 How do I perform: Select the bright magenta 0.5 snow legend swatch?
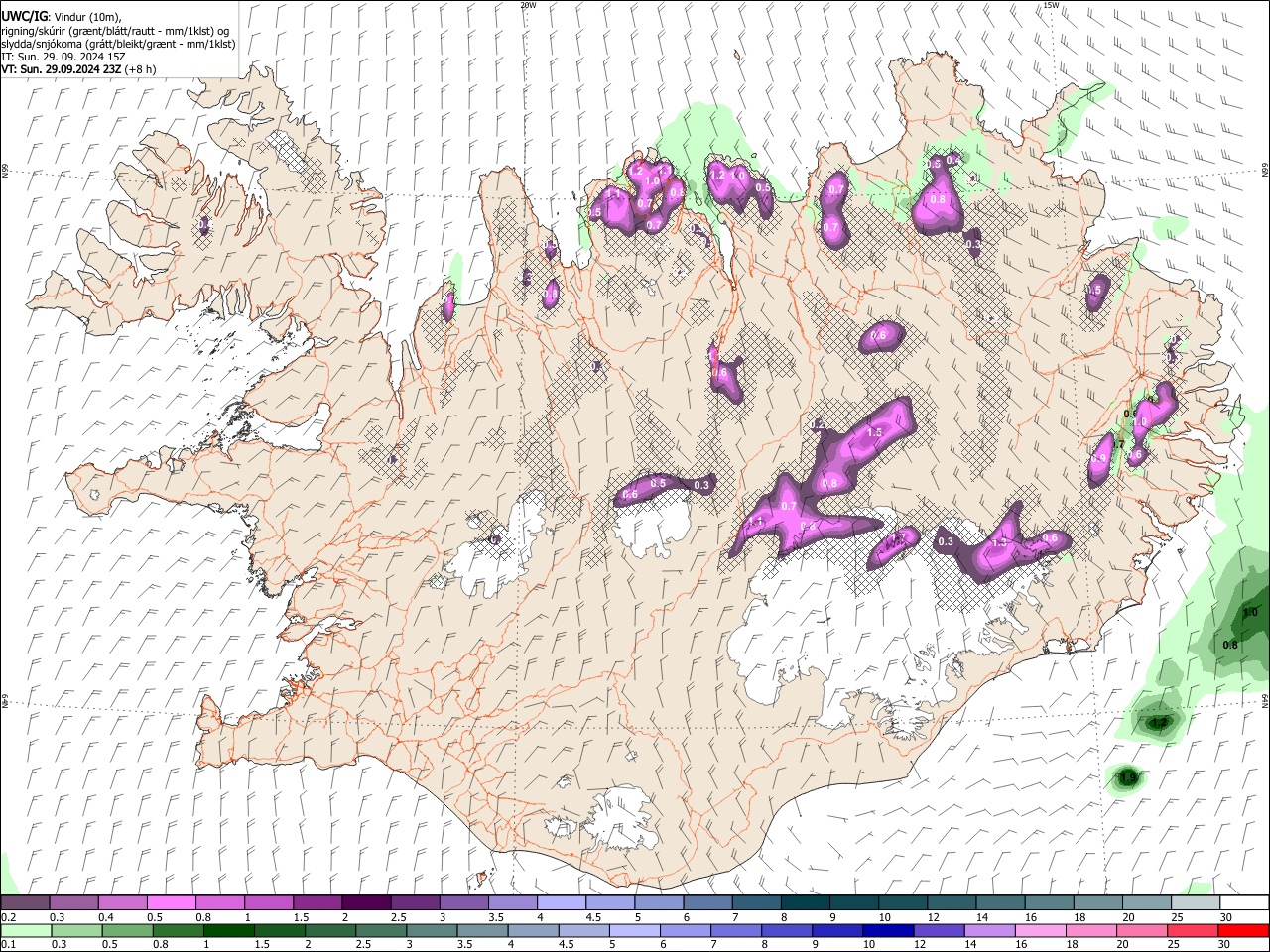(171, 903)
